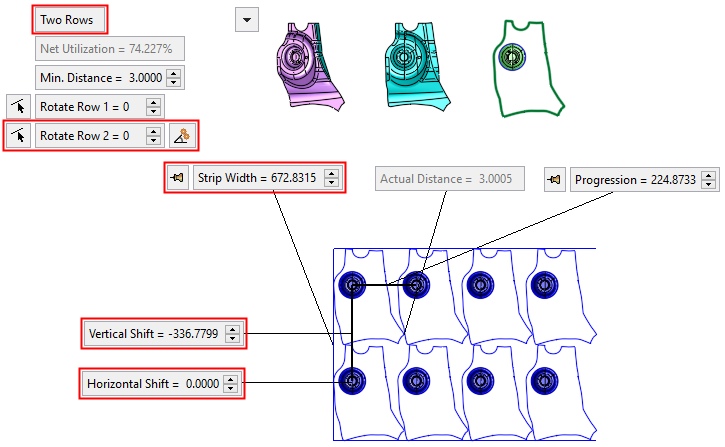Viewport: 725px width, 447px height.
Task: Toggle the pin icon beside Strip Width
Action: coord(177,178)
